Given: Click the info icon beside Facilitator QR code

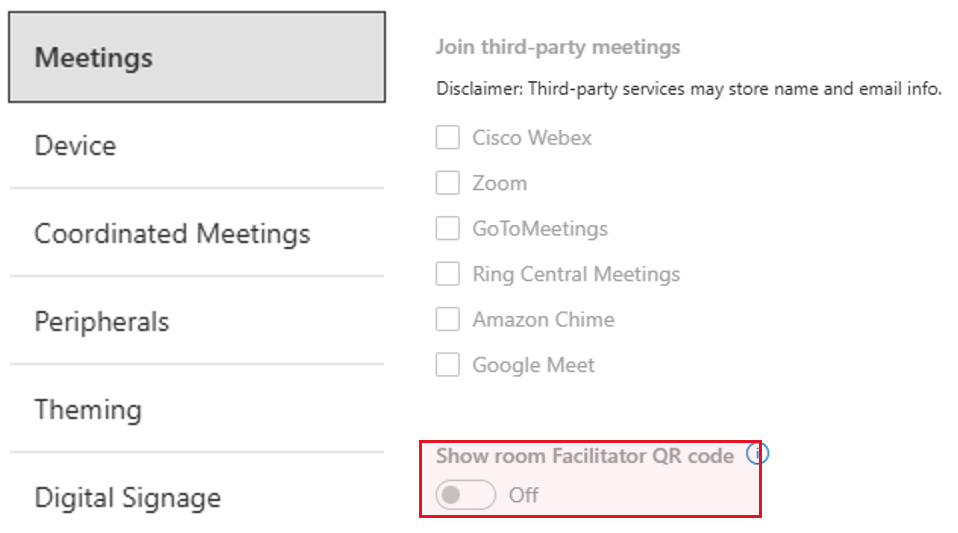Looking at the screenshot, I should pyautogui.click(x=758, y=454).
